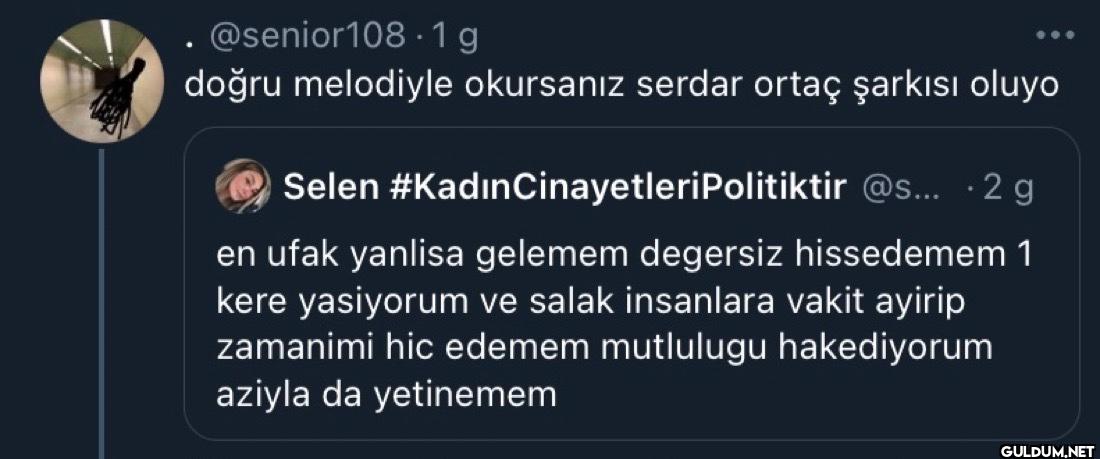1100x459 pixels.
Task: Click the line "aziyla da yetinemem"
Action: tap(386, 394)
